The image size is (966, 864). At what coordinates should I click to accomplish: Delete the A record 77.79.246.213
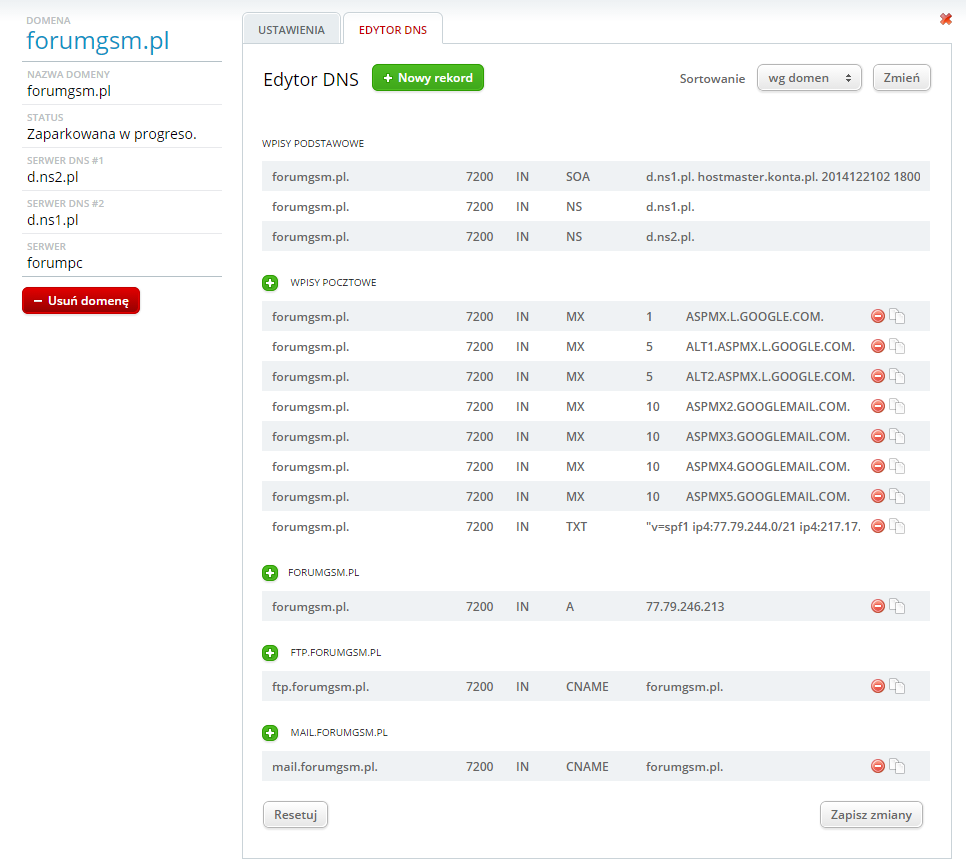coord(878,606)
